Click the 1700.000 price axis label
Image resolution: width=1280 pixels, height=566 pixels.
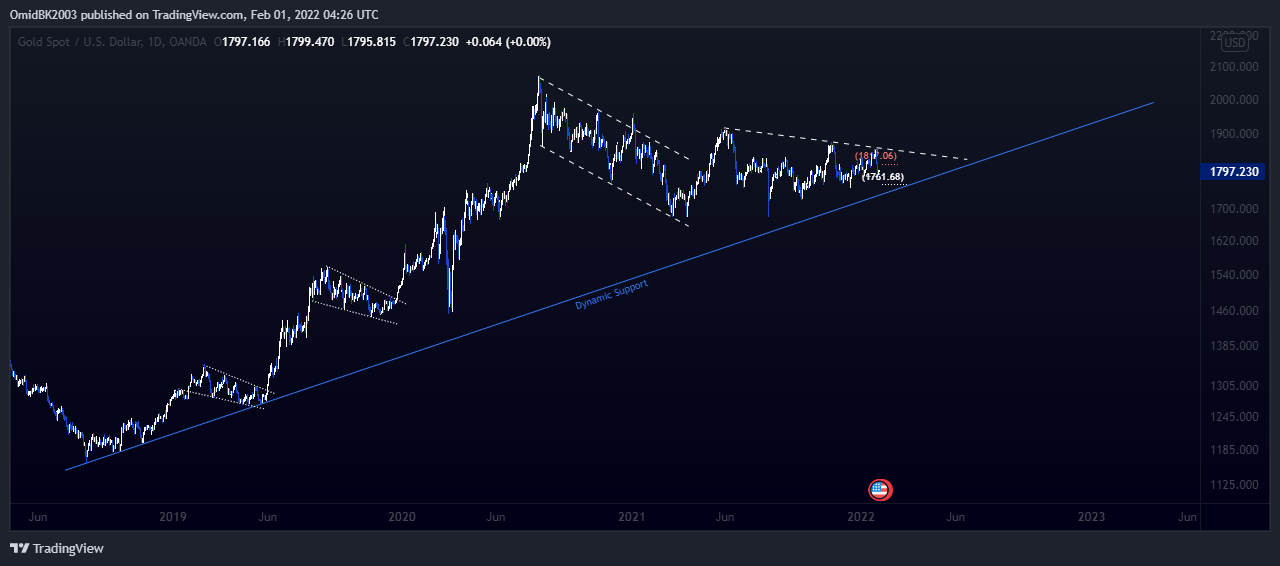[1232, 209]
